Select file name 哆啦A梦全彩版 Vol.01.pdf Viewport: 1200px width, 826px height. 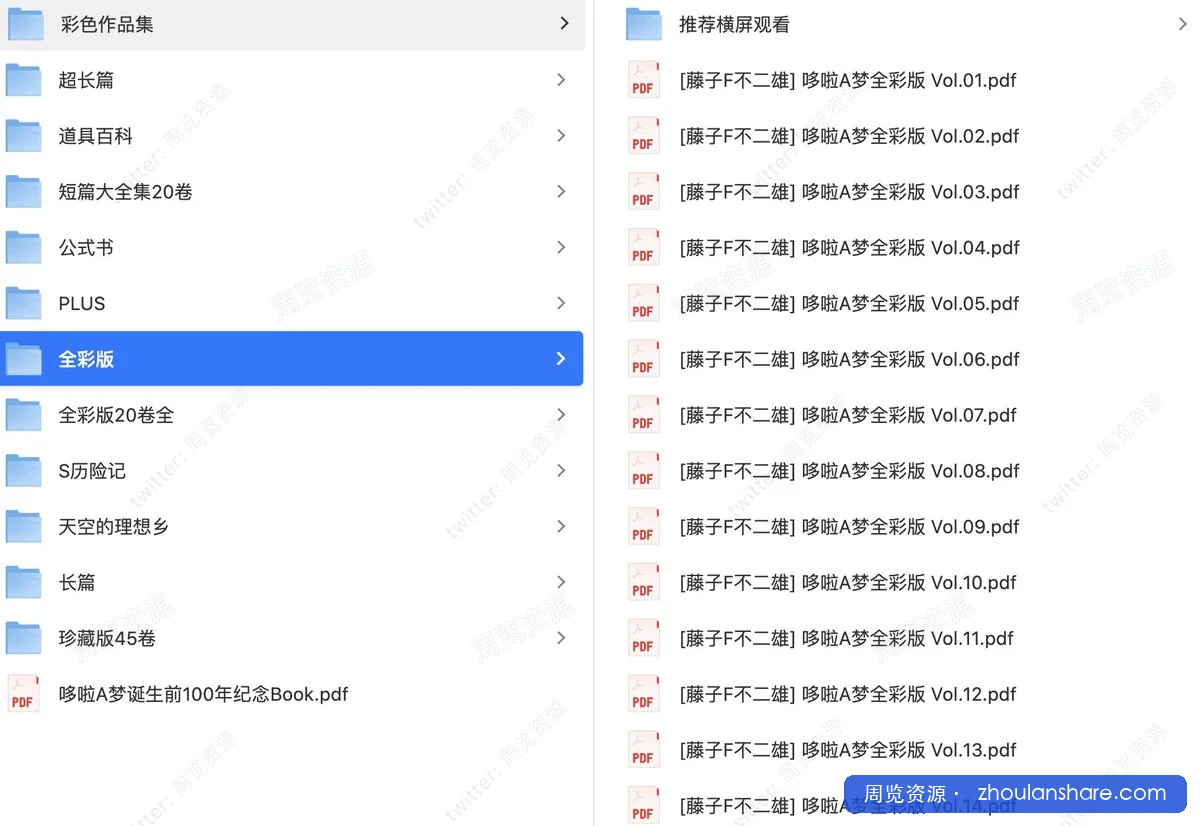click(848, 80)
